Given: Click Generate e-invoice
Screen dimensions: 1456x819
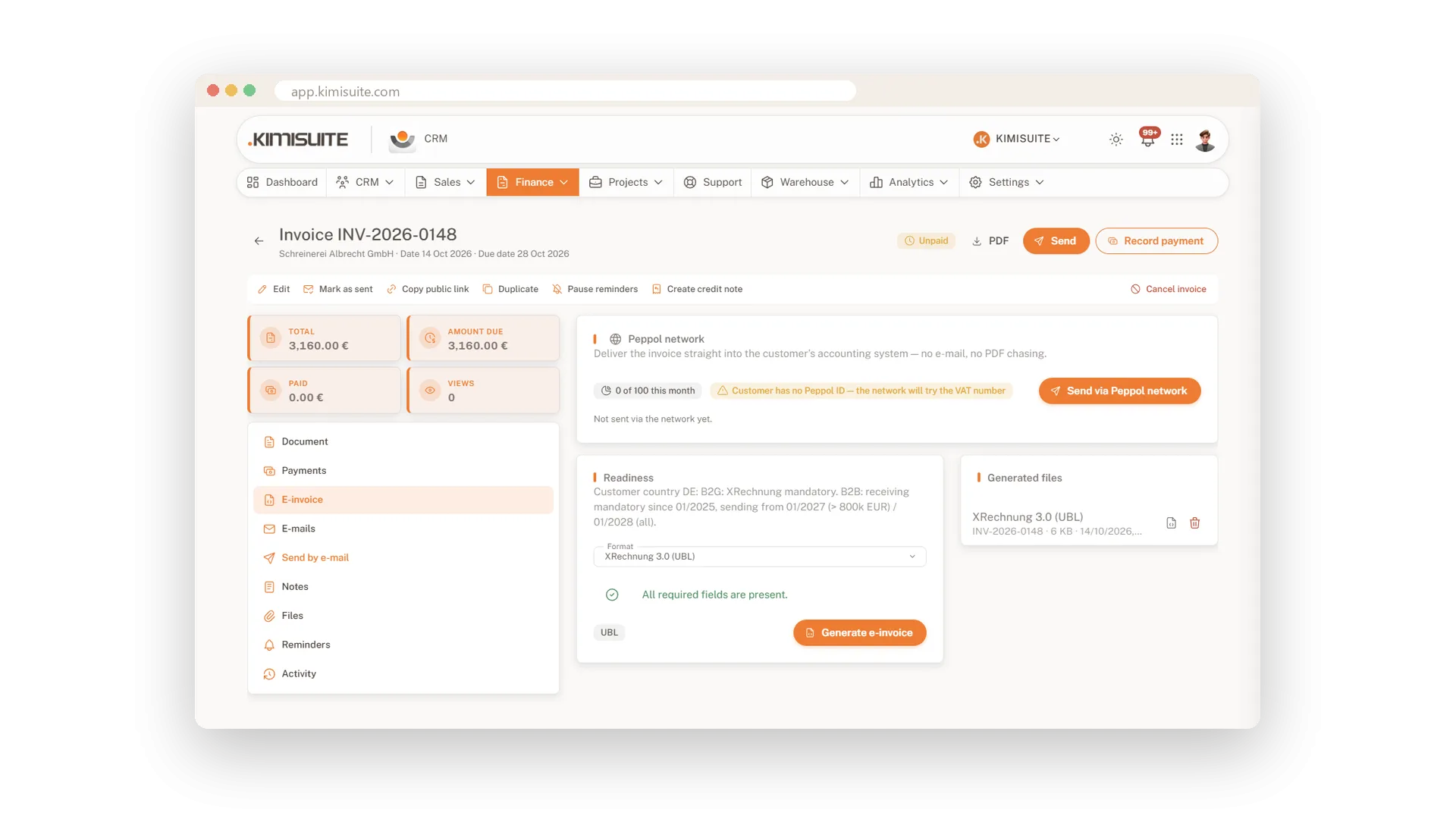Looking at the screenshot, I should click(x=859, y=632).
